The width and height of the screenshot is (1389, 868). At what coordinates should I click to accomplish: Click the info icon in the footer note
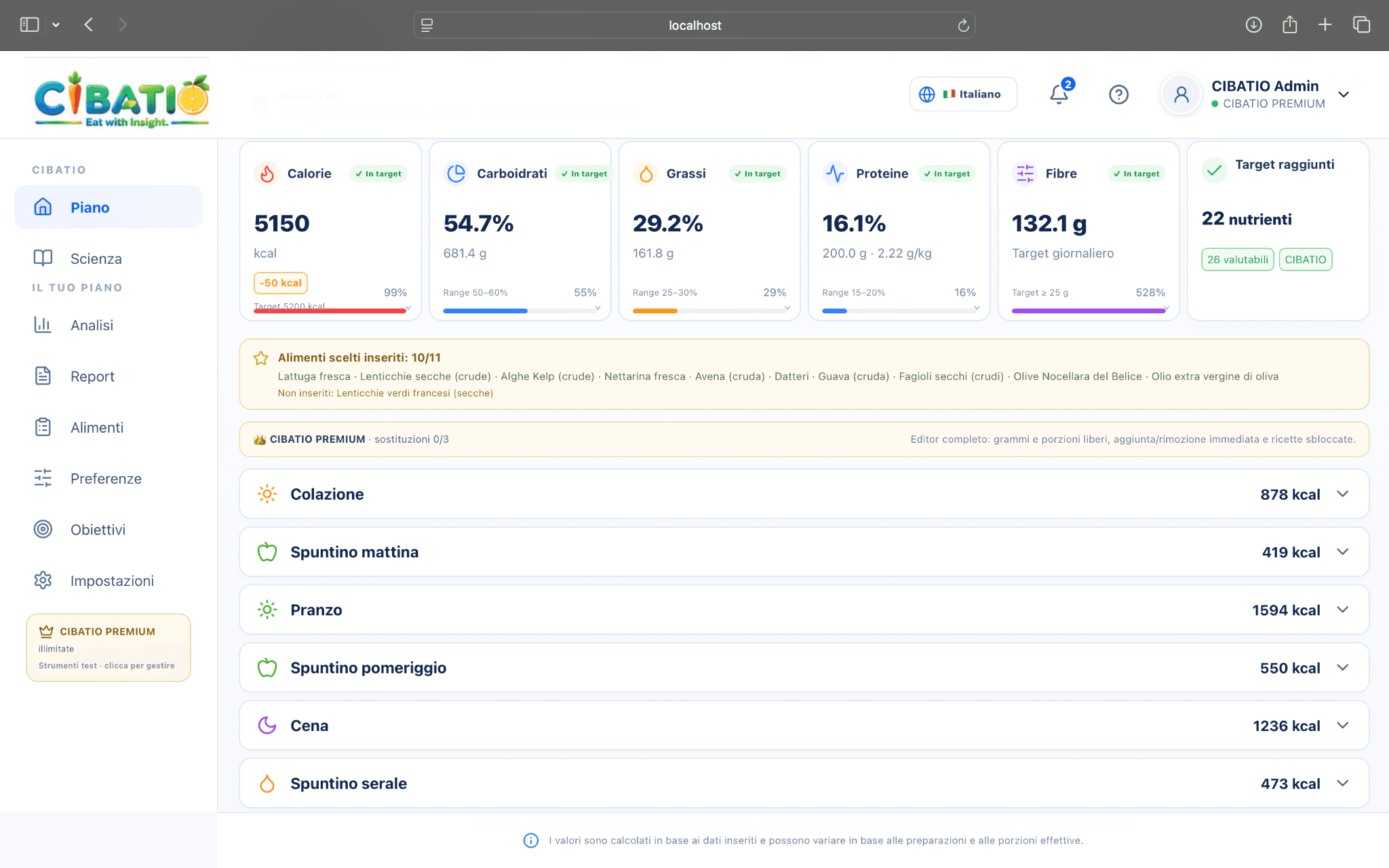[531, 841]
